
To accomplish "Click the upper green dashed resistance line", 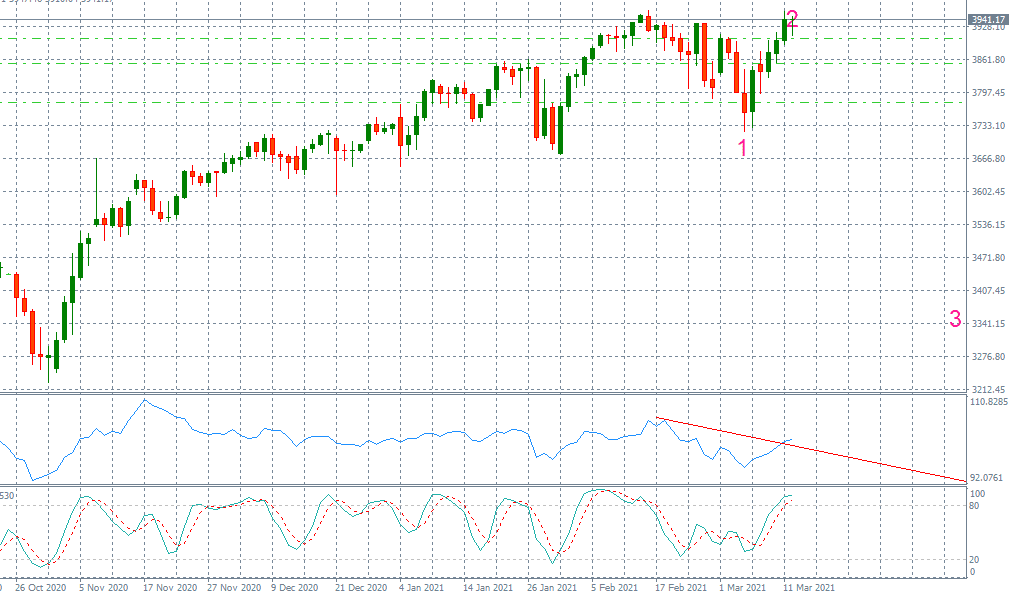I will 400,37.
